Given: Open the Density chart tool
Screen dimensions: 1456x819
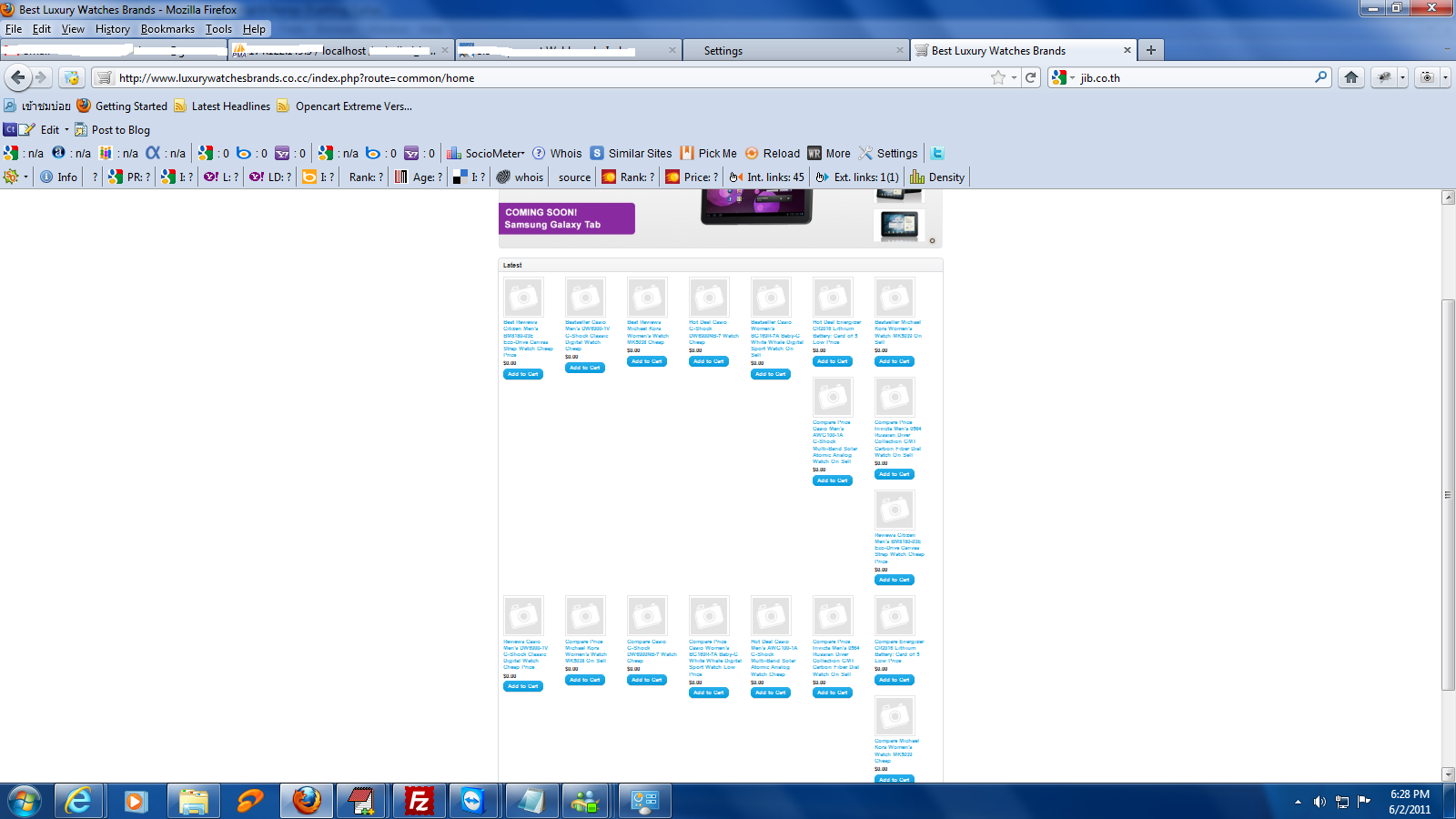Looking at the screenshot, I should pyautogui.click(x=937, y=177).
